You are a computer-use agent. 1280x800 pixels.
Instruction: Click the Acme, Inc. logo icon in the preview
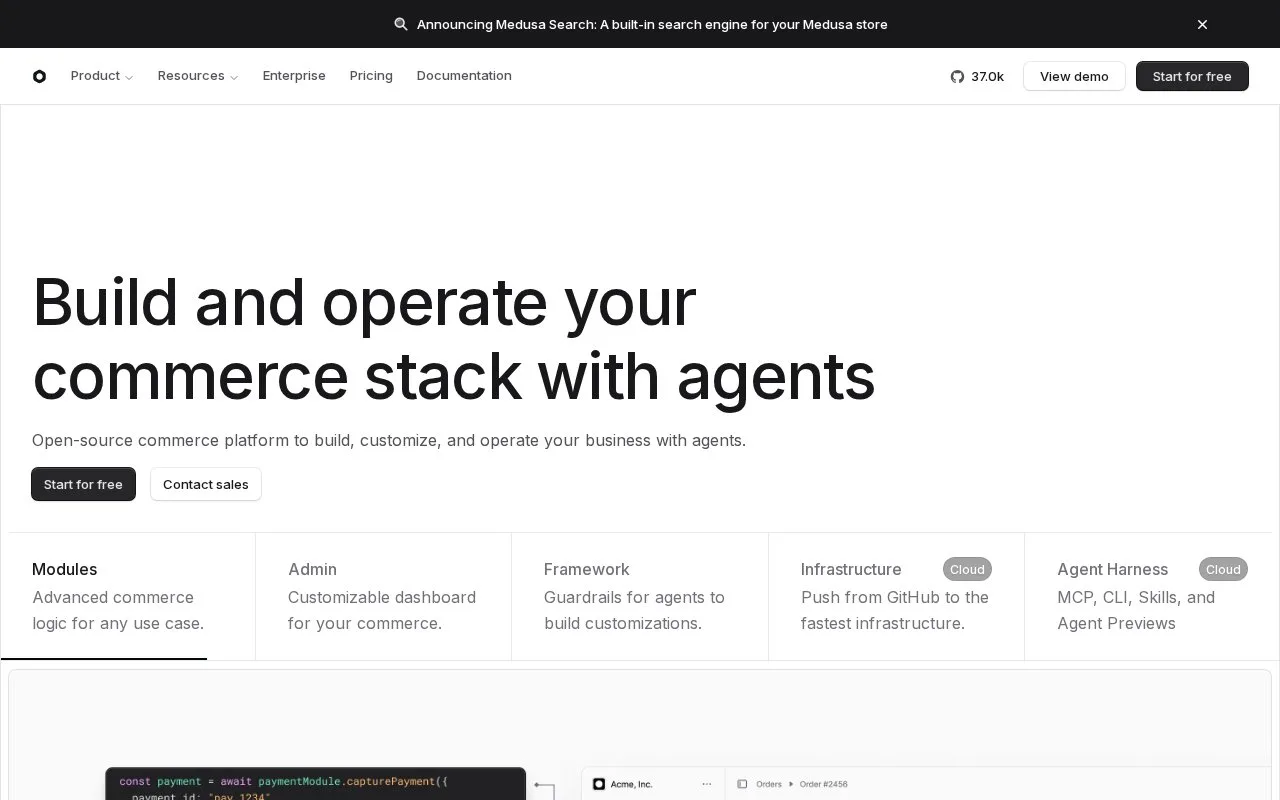pyautogui.click(x=599, y=784)
